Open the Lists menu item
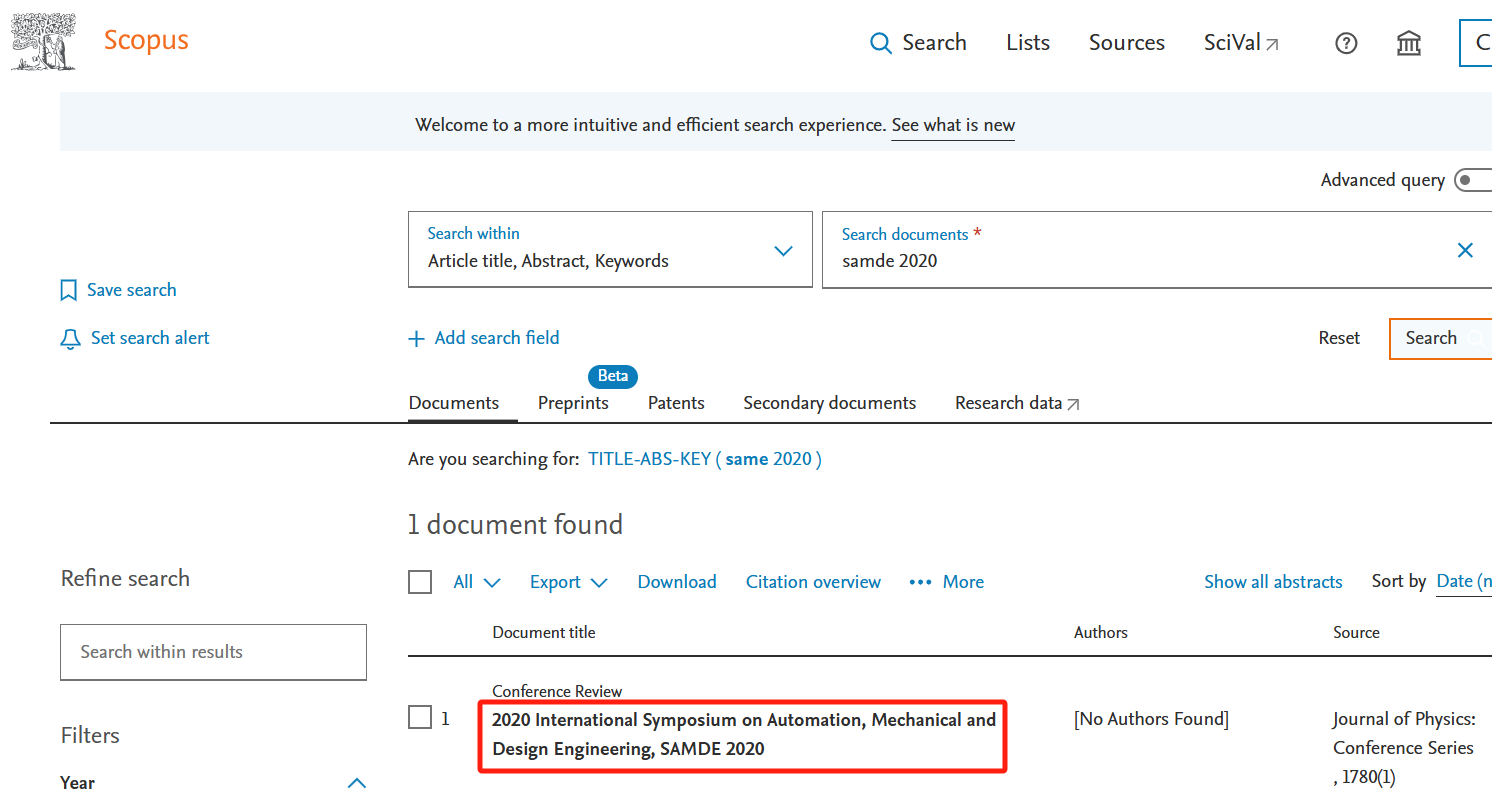The image size is (1492, 802). (1028, 43)
